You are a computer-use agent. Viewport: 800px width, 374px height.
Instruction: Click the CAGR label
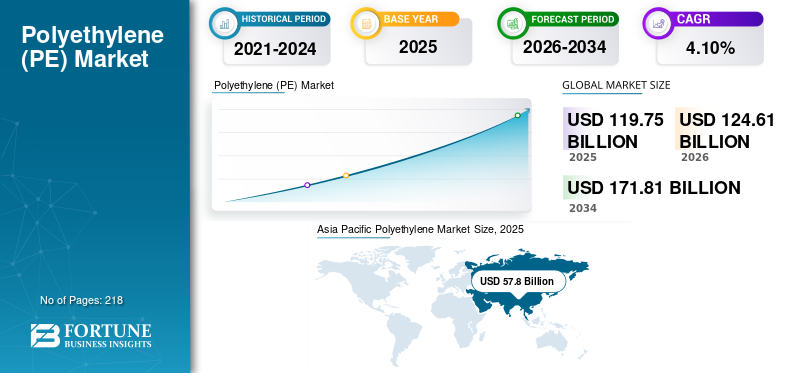[x=693, y=19]
